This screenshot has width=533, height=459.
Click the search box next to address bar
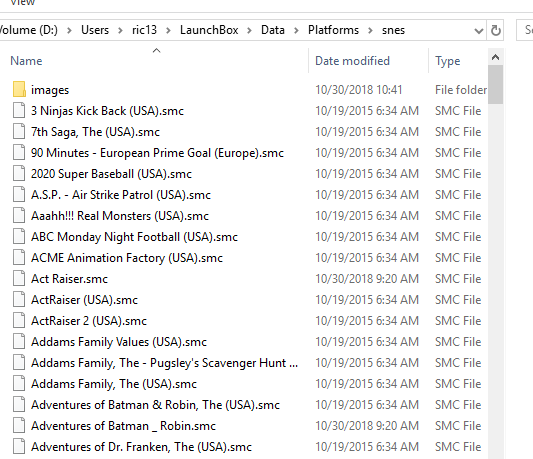pos(525,30)
